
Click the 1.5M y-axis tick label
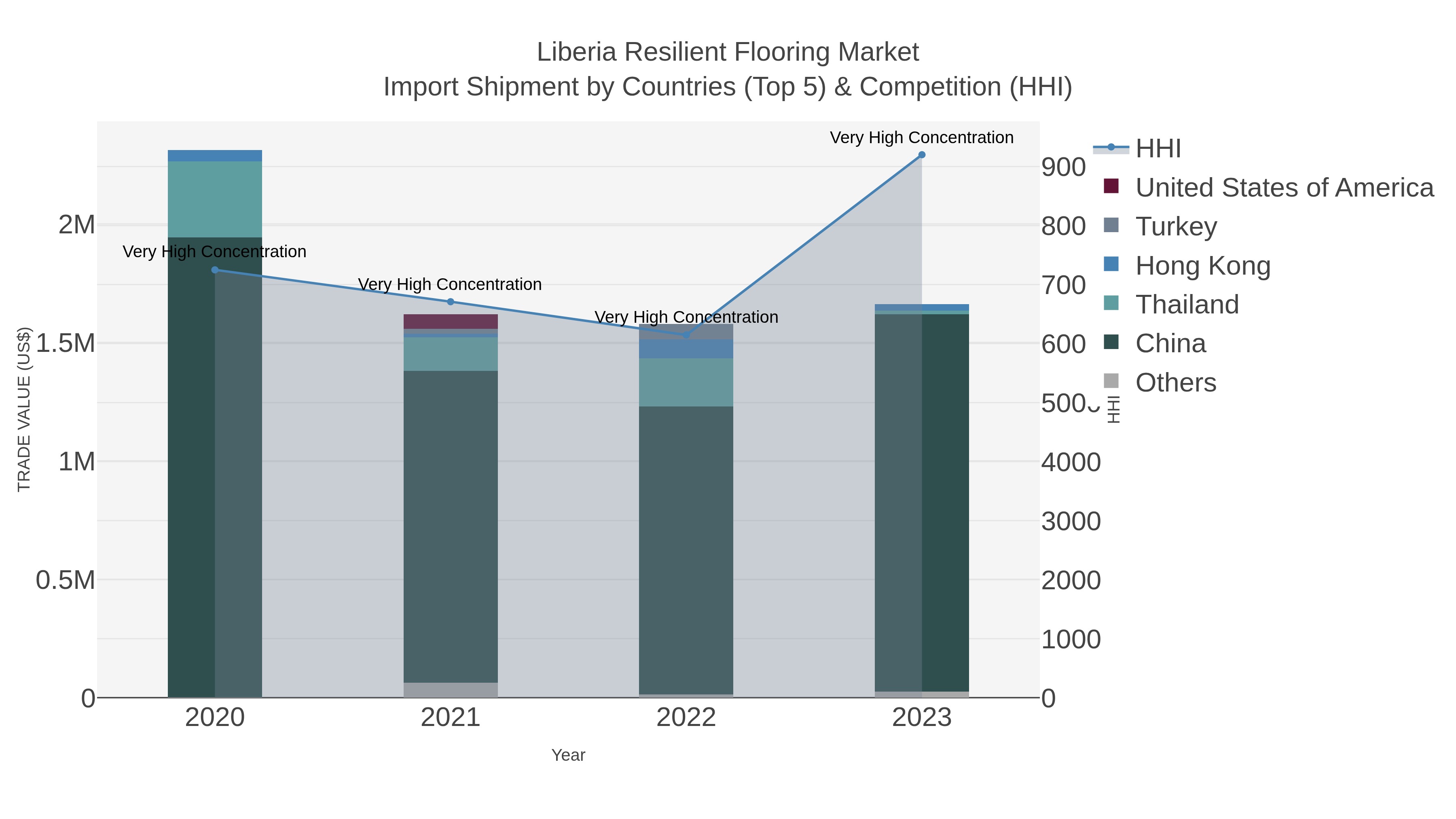pyautogui.click(x=66, y=343)
